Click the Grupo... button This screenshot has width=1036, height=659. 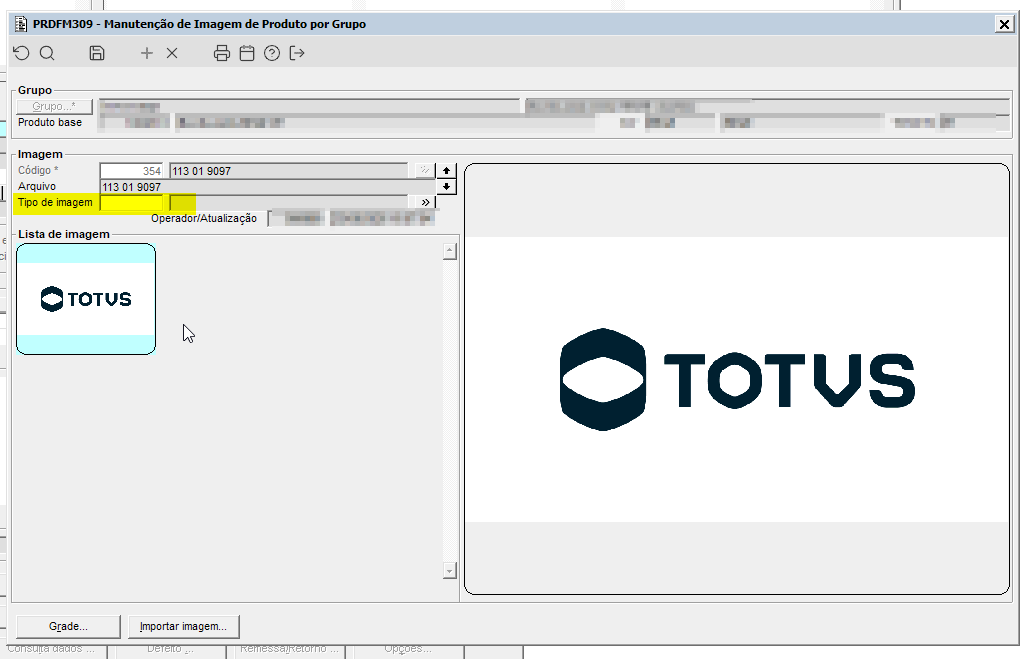coord(54,106)
